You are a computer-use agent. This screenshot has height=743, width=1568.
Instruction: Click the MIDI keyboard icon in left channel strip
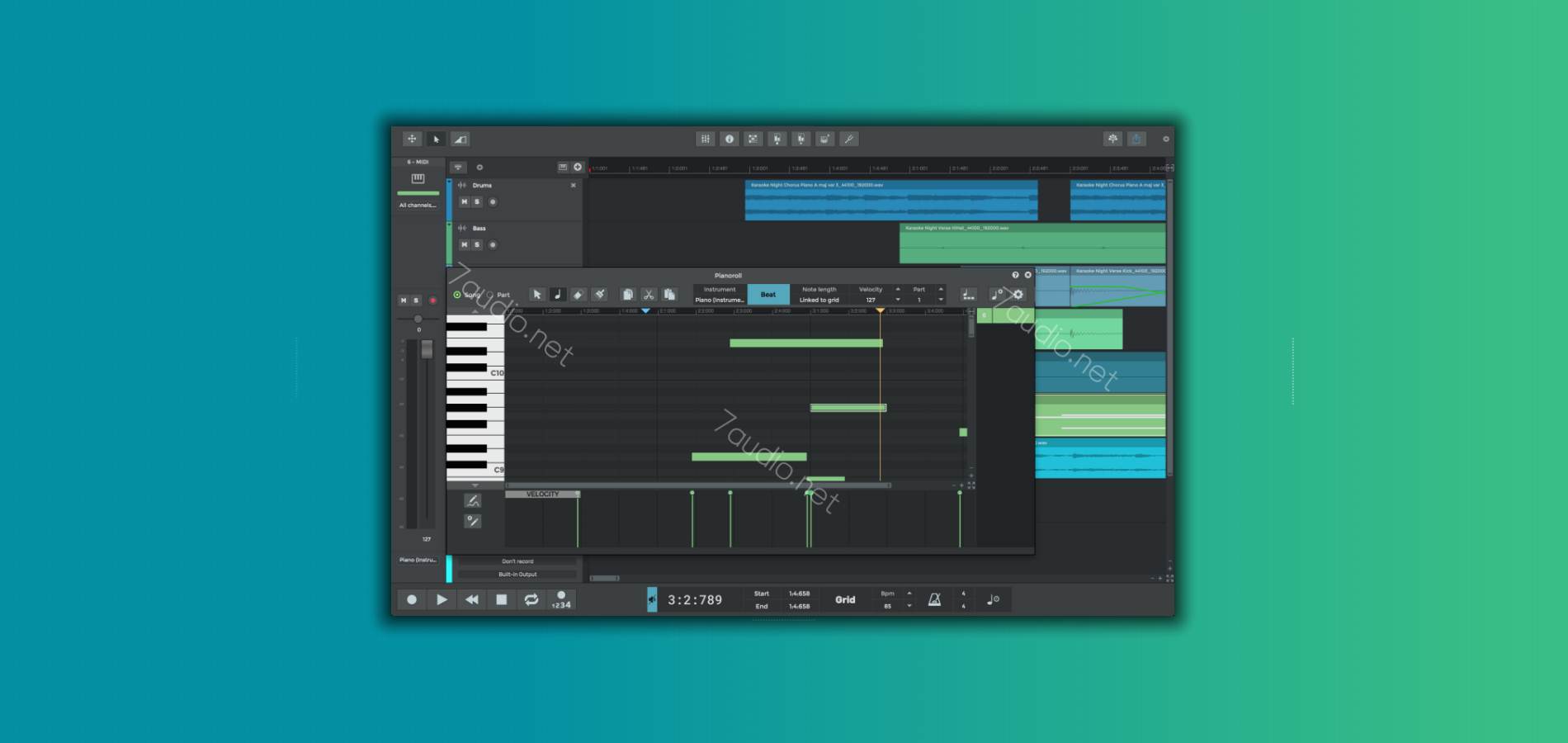coord(418,178)
